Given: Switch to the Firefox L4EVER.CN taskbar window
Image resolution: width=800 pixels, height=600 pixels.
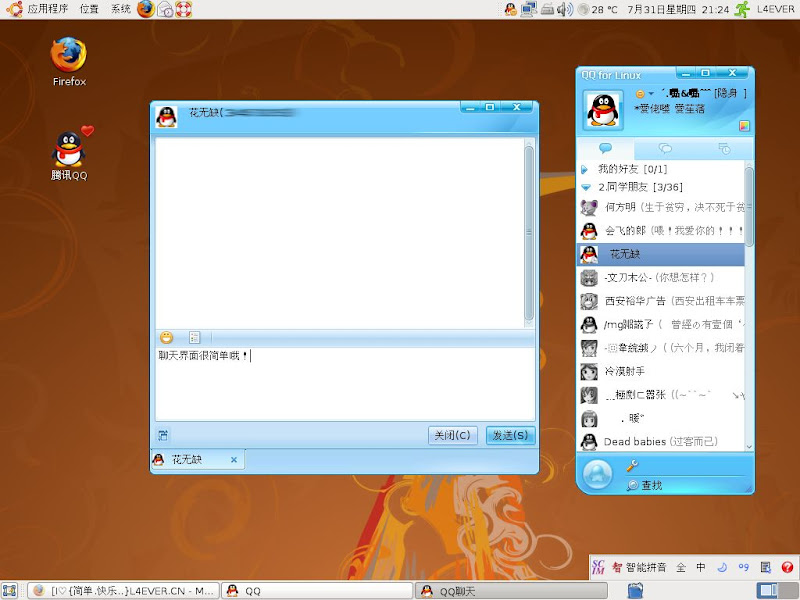Looking at the screenshot, I should 123,591.
